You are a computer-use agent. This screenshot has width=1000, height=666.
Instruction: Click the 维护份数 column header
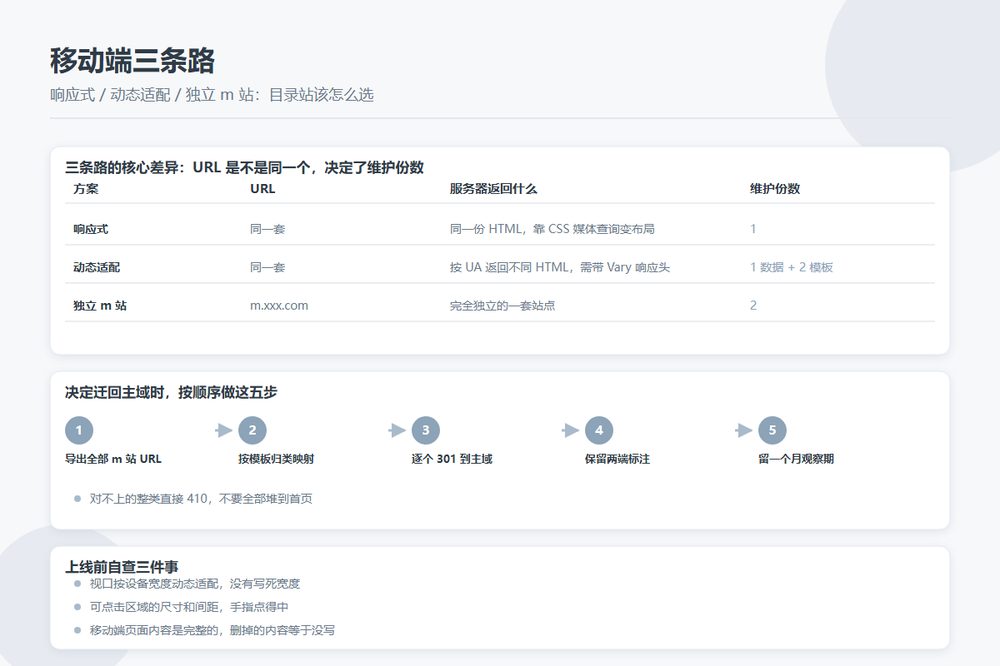(x=775, y=189)
